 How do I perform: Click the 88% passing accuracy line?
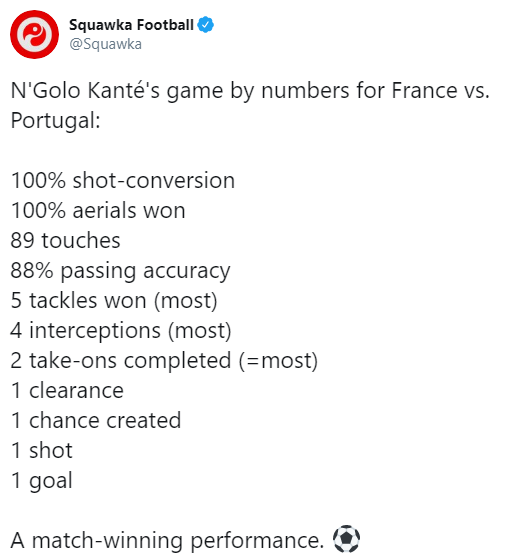tap(120, 271)
